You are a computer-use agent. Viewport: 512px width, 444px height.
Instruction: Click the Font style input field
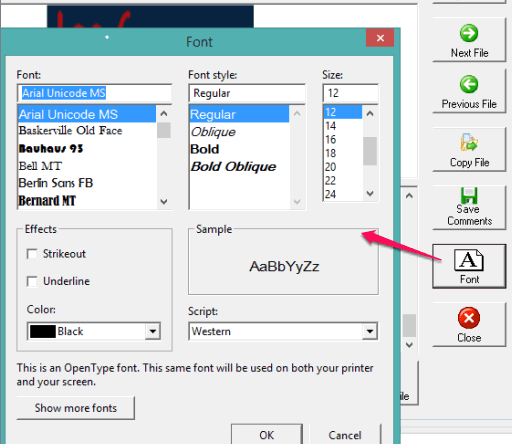coord(247,93)
